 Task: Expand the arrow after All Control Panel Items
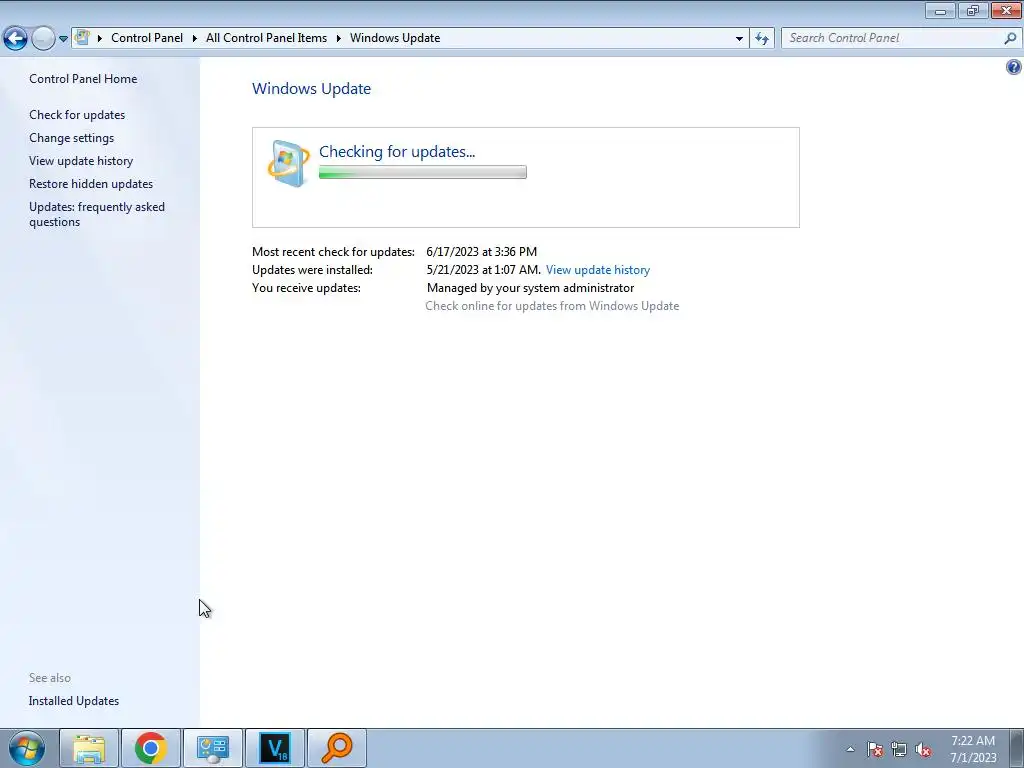(x=339, y=39)
